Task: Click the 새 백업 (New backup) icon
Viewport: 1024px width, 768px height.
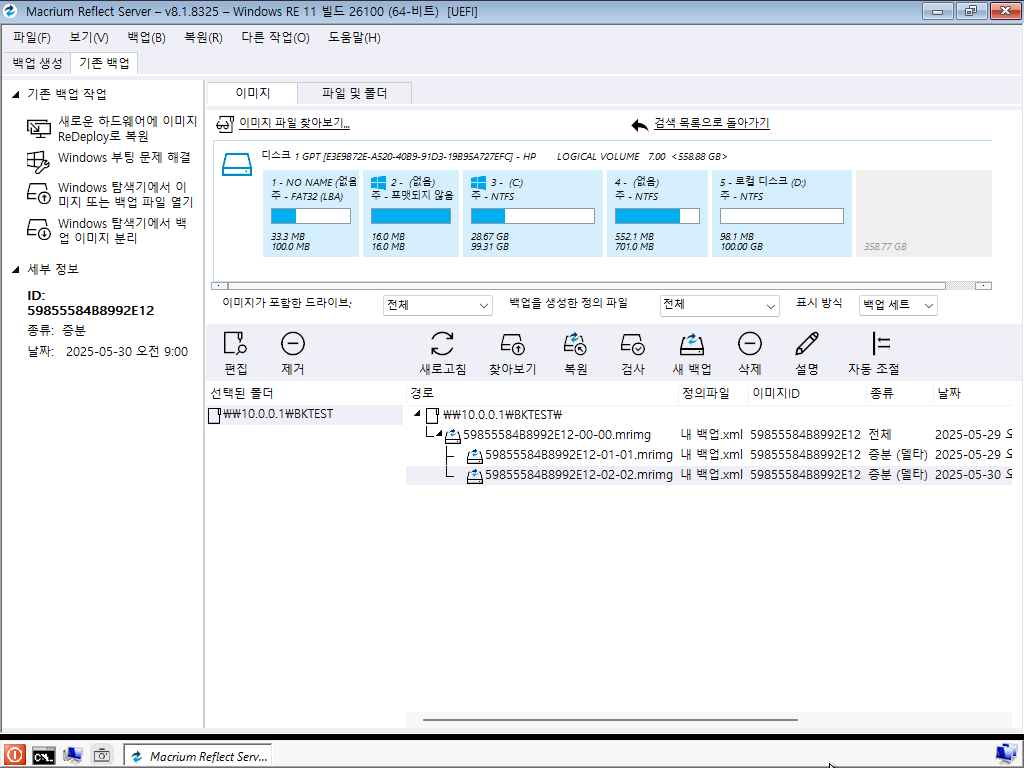Action: [692, 344]
